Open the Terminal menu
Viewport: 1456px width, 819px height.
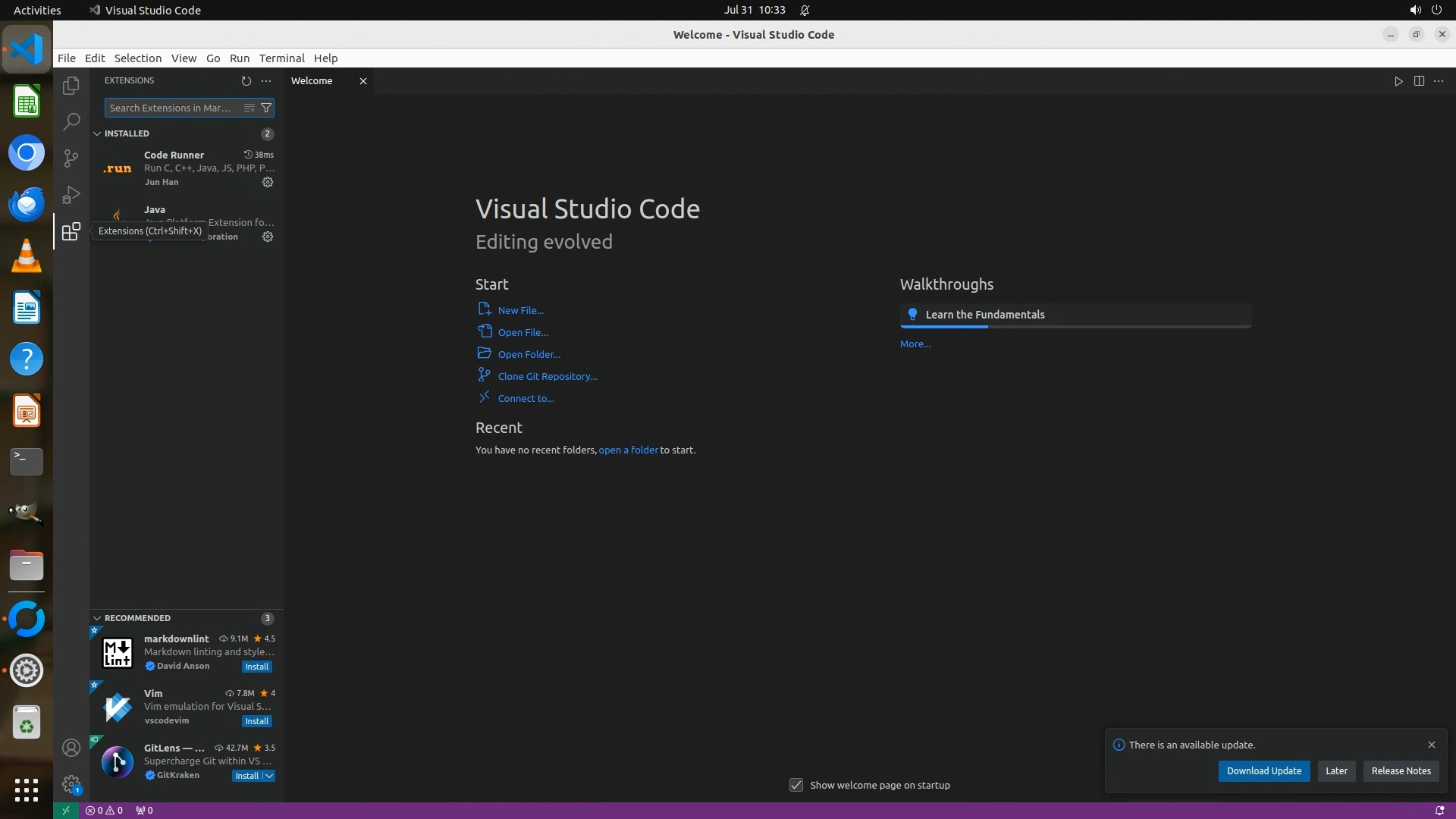pyautogui.click(x=281, y=58)
